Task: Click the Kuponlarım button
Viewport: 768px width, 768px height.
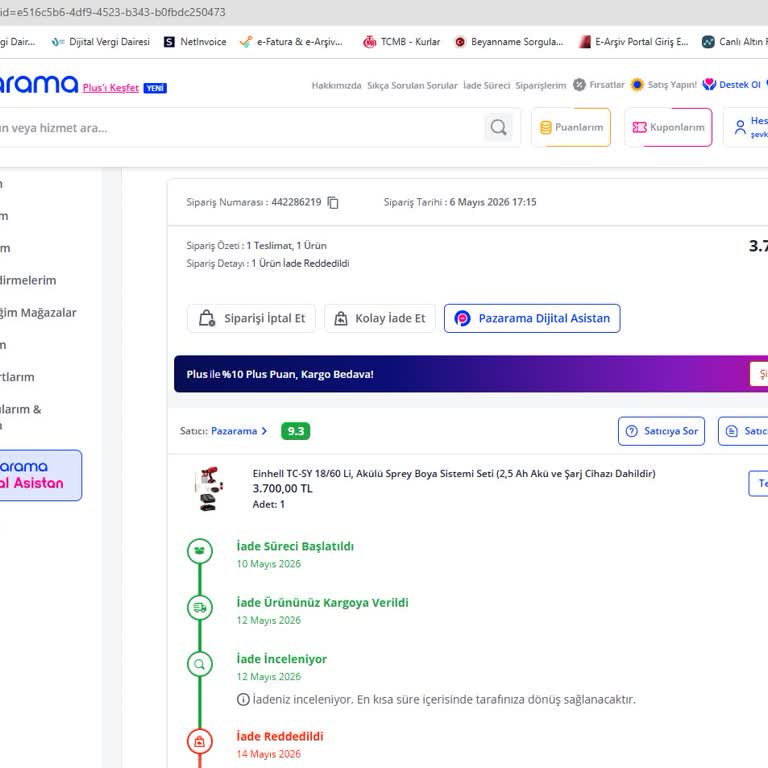Action: pos(669,127)
